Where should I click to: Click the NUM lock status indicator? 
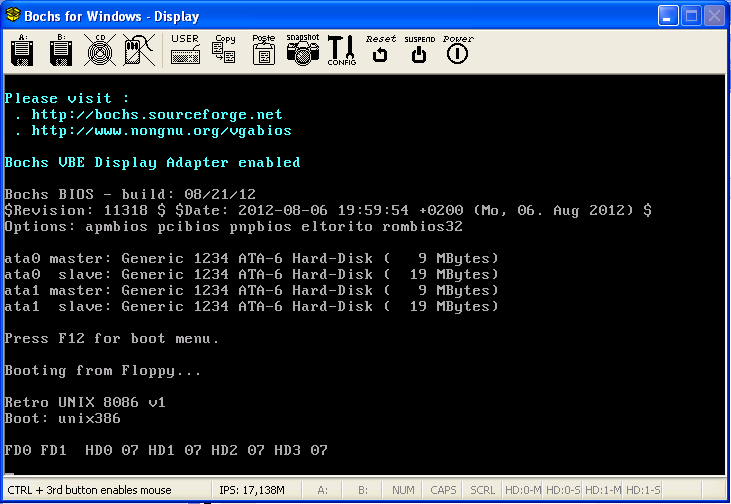403,490
